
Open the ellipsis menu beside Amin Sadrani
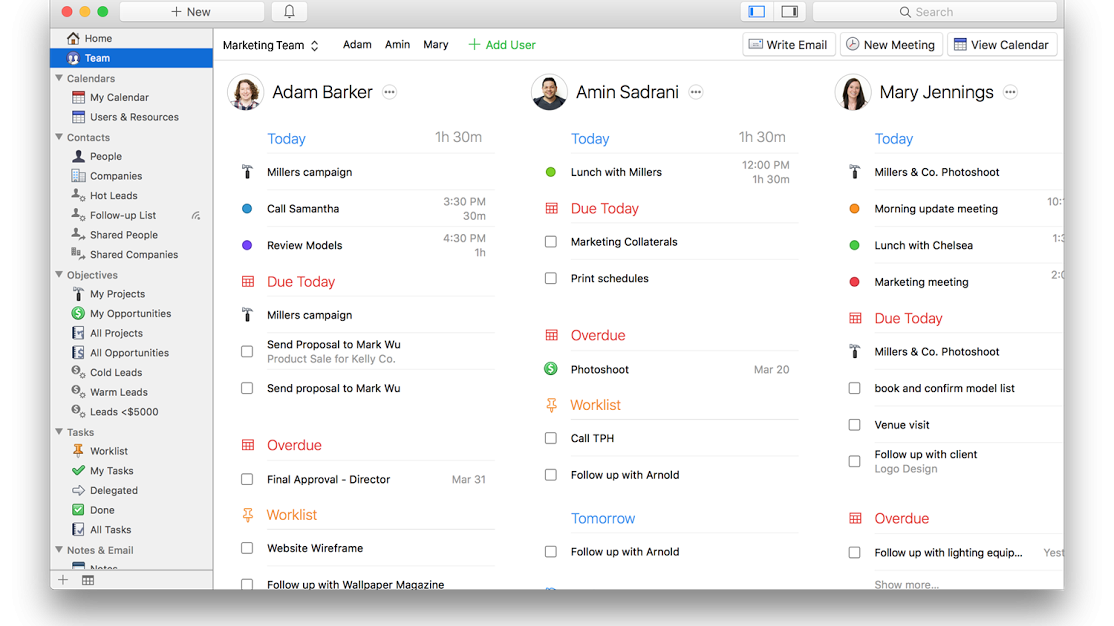point(696,92)
